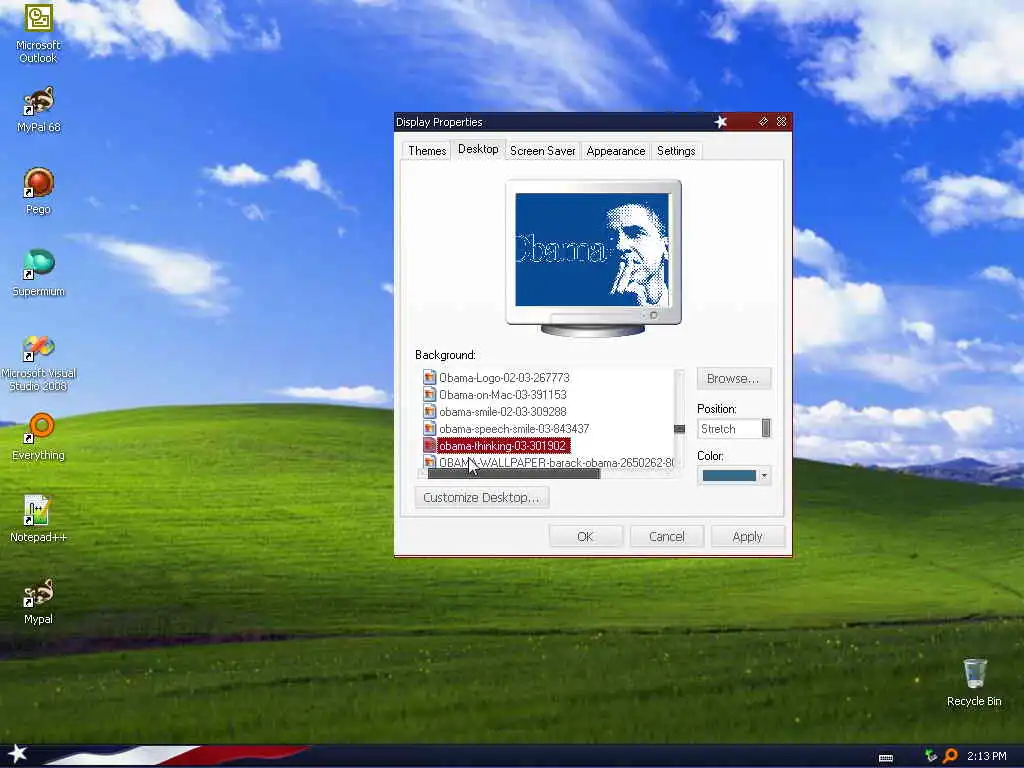This screenshot has width=1024, height=768.
Task: Open the Color picker dropdown arrow
Action: click(763, 475)
